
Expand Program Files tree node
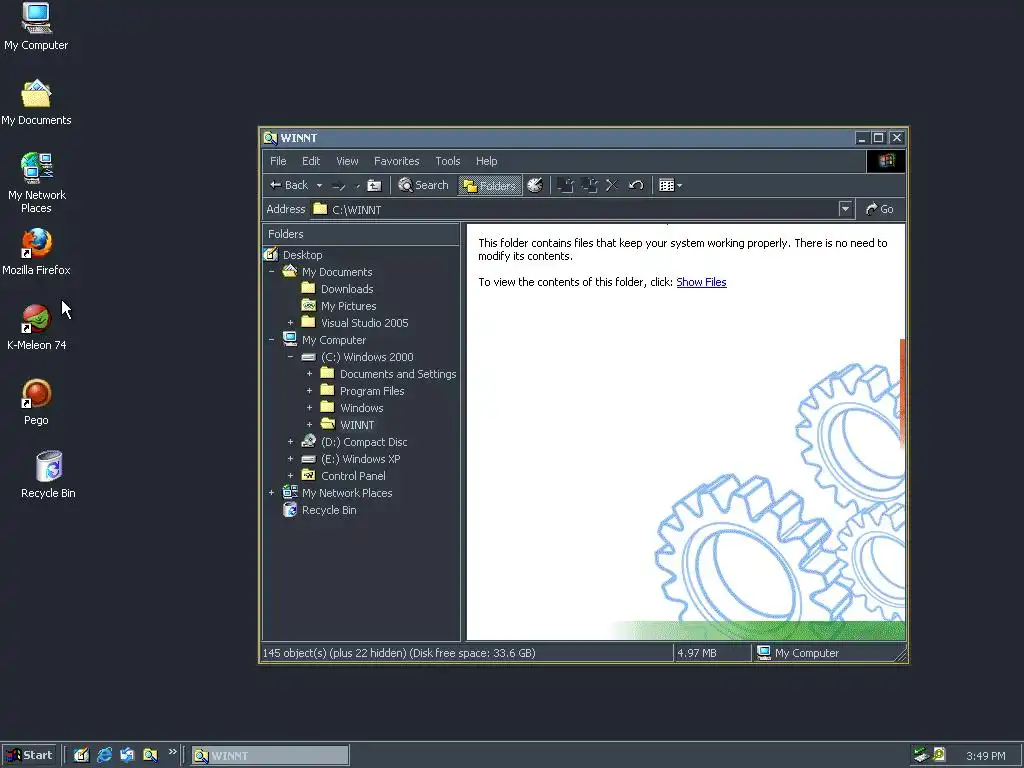tap(310, 391)
